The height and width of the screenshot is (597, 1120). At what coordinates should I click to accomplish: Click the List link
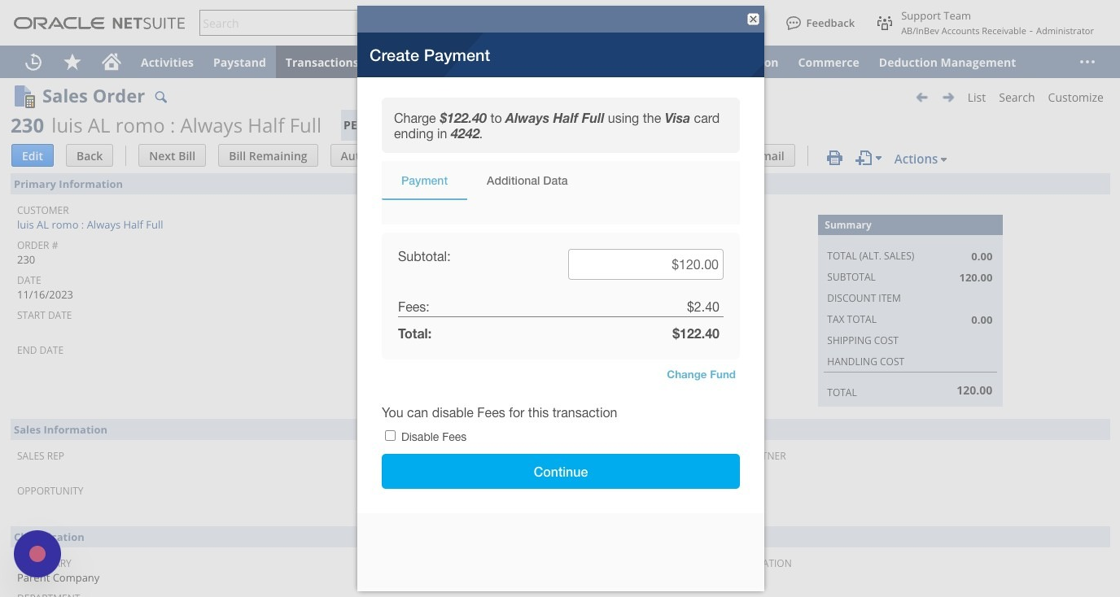(x=976, y=97)
